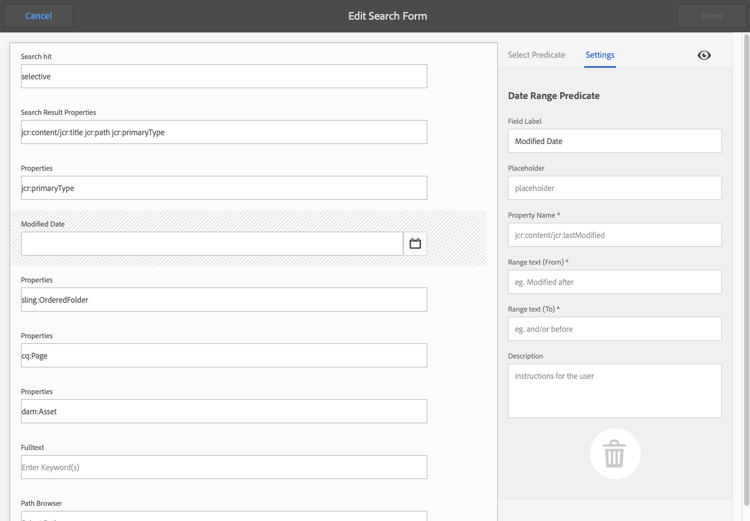Click the Field Label input
750x521 pixels.
pyautogui.click(x=614, y=141)
